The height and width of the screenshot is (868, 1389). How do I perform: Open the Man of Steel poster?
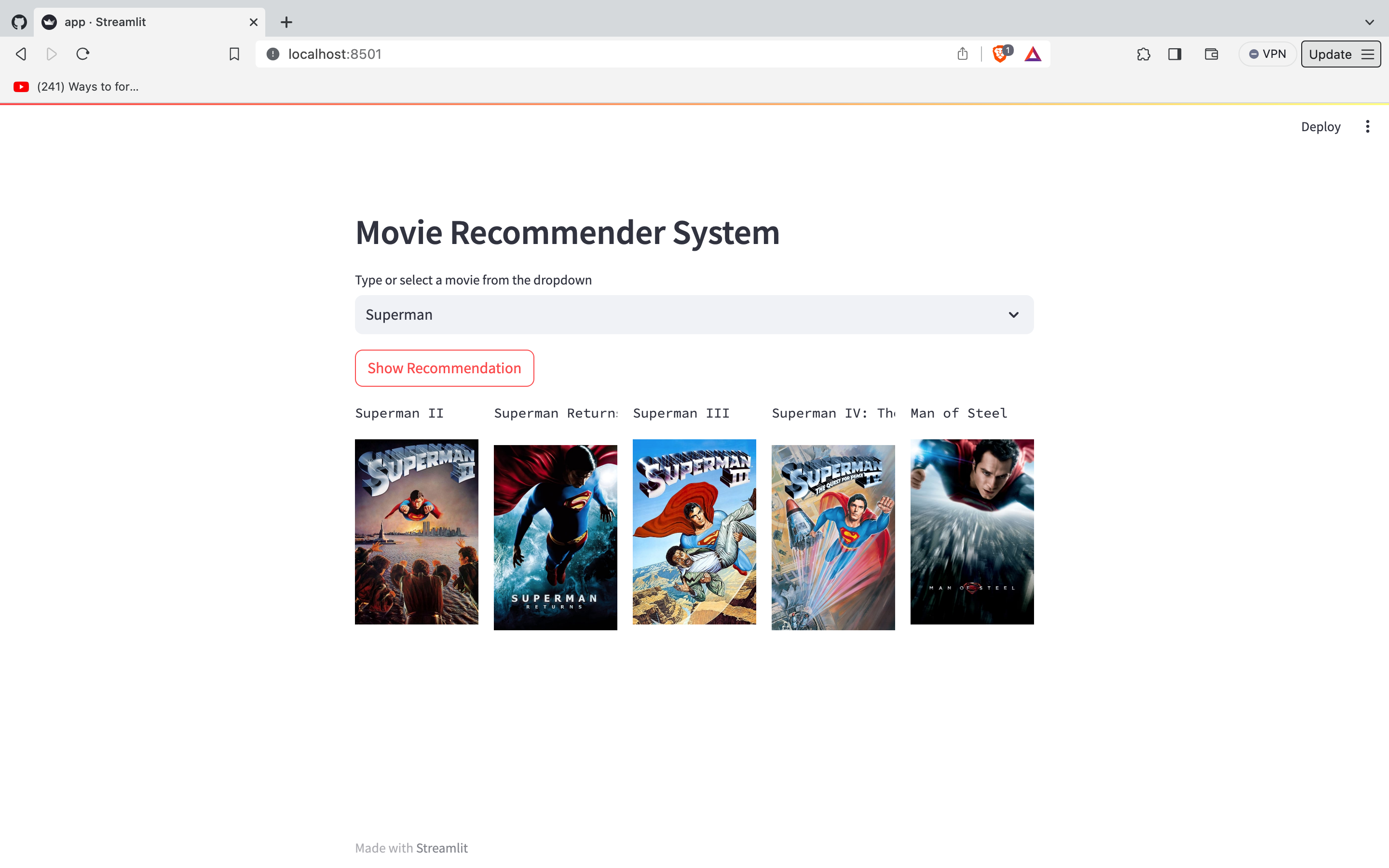(971, 532)
